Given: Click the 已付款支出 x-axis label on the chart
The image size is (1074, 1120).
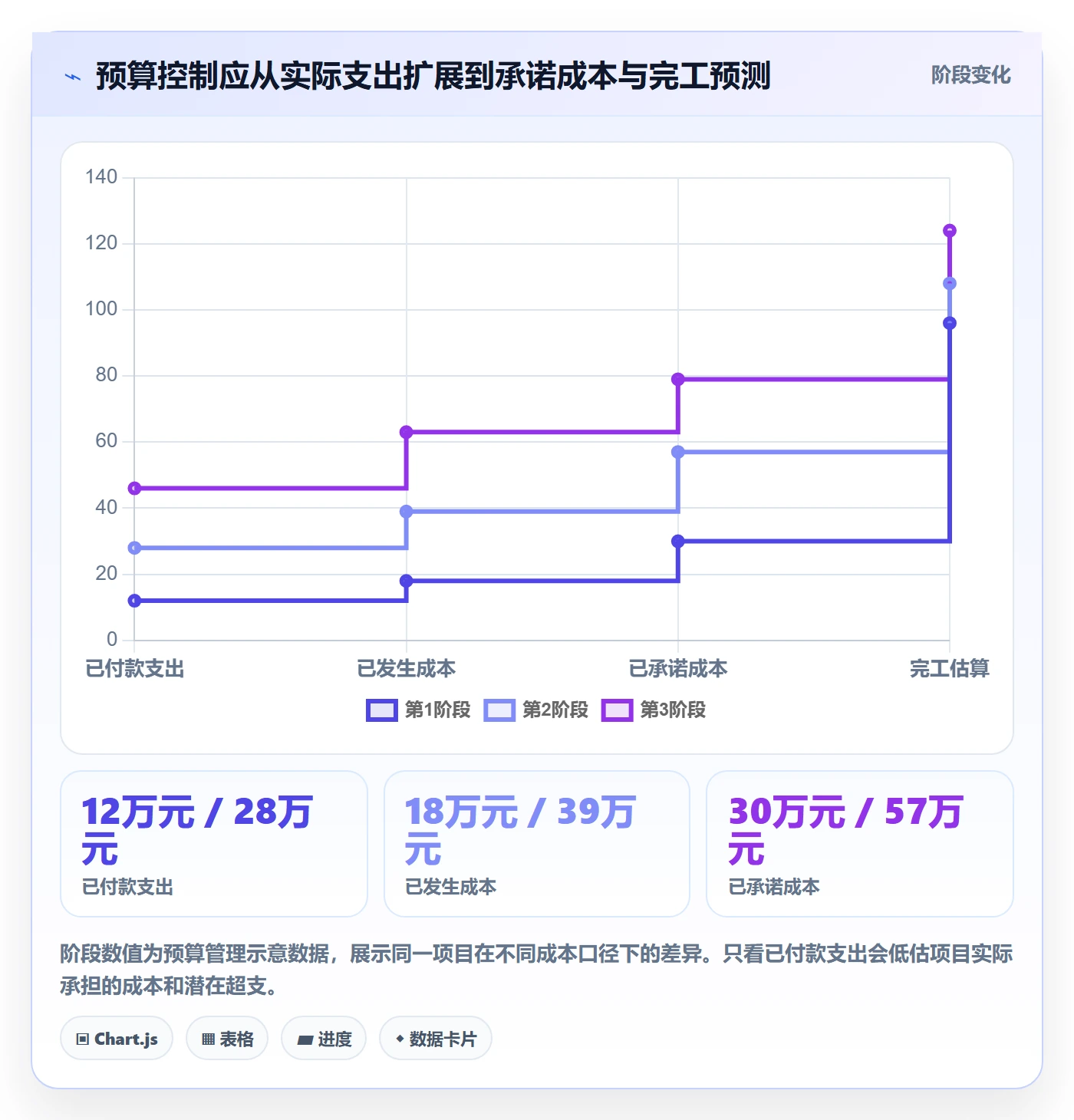Looking at the screenshot, I should [x=135, y=669].
